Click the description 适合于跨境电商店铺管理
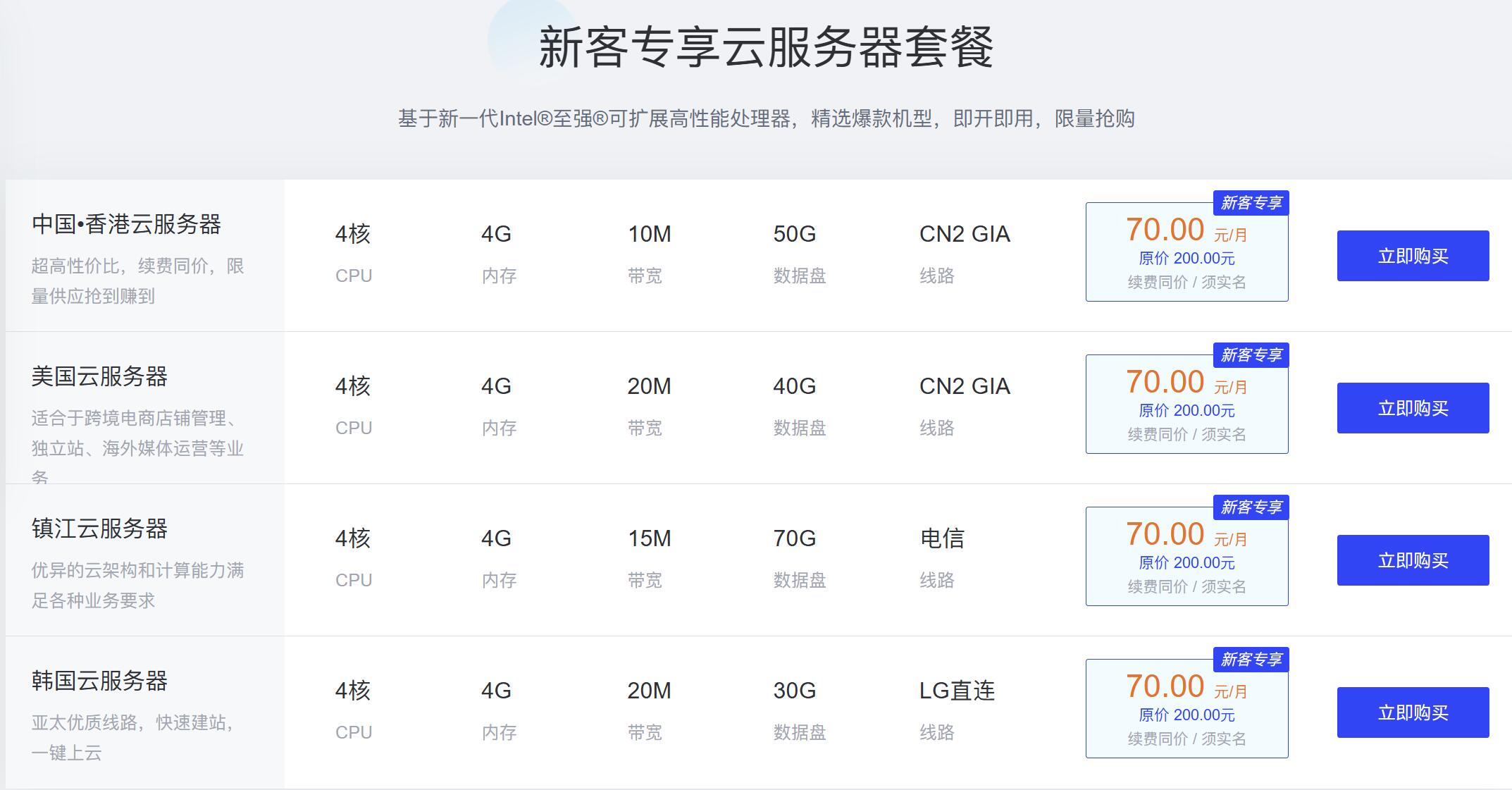 tap(137, 448)
